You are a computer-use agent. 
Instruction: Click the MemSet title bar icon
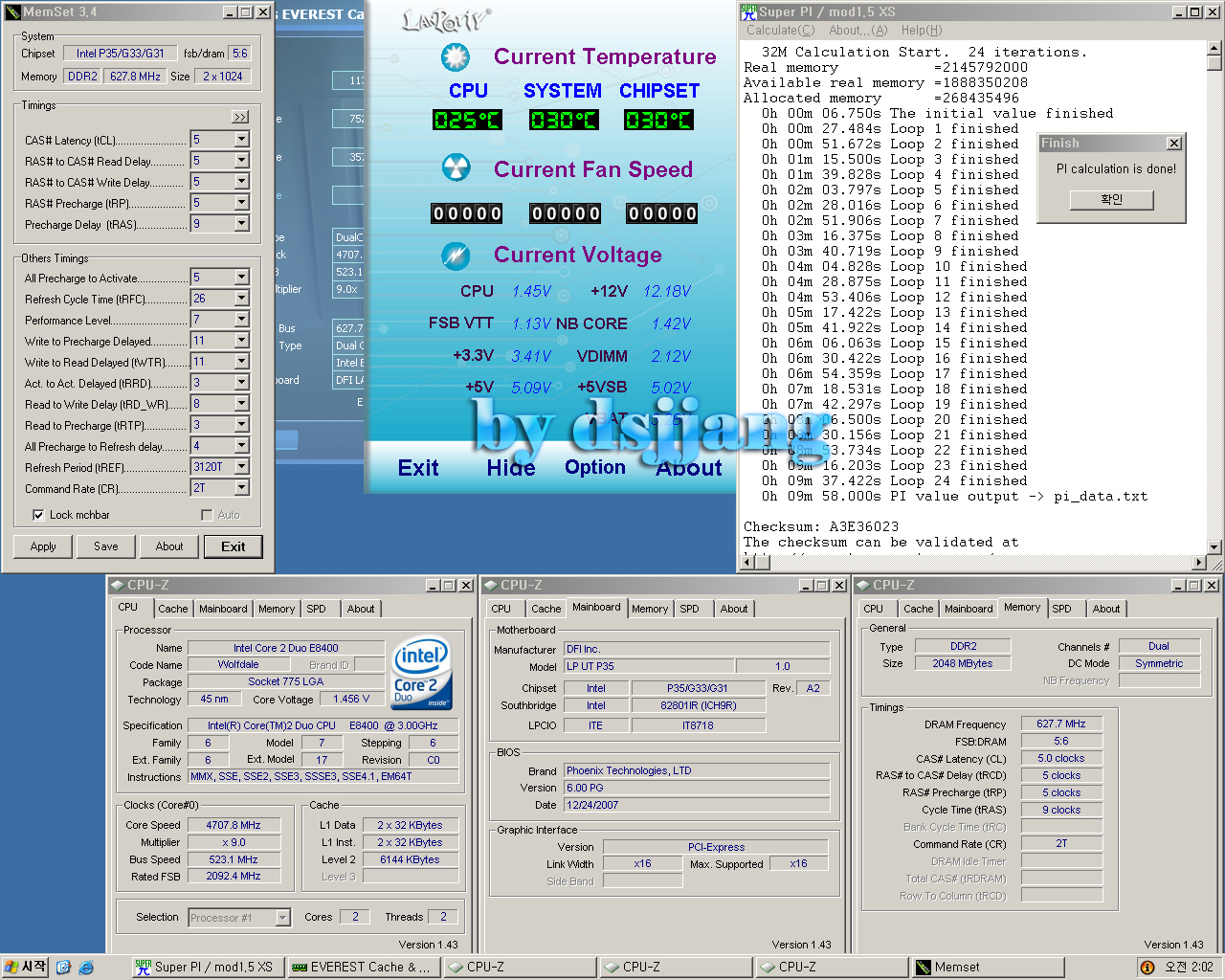click(x=12, y=12)
